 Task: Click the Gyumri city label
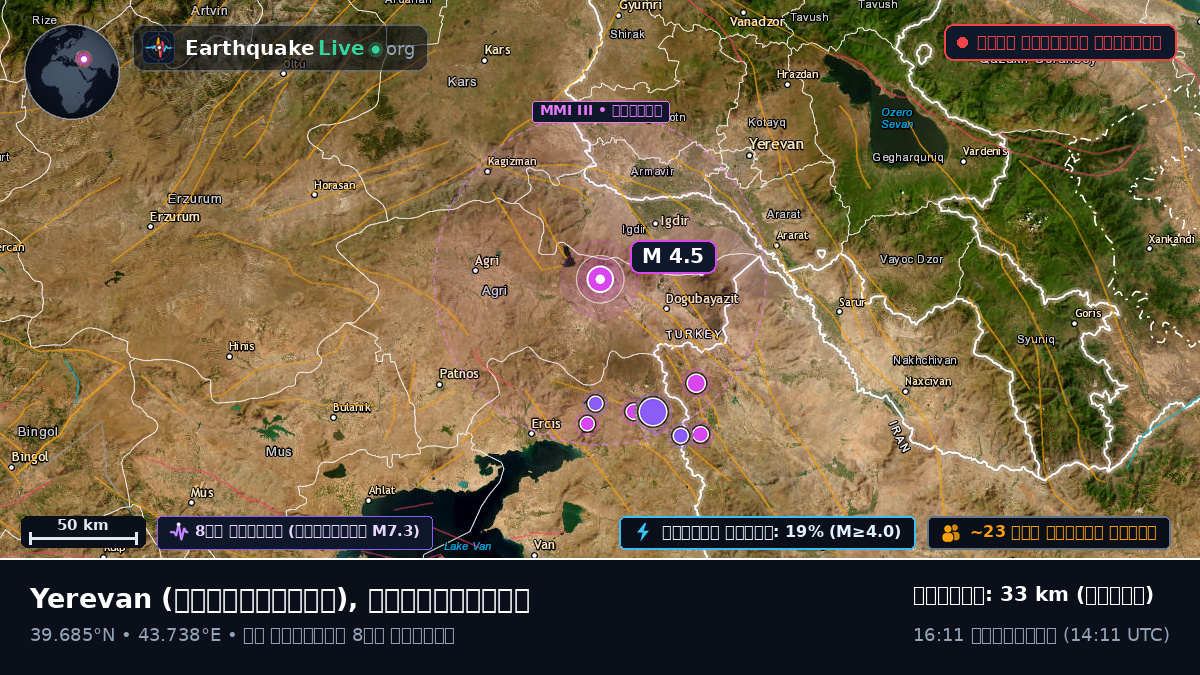tap(640, 6)
